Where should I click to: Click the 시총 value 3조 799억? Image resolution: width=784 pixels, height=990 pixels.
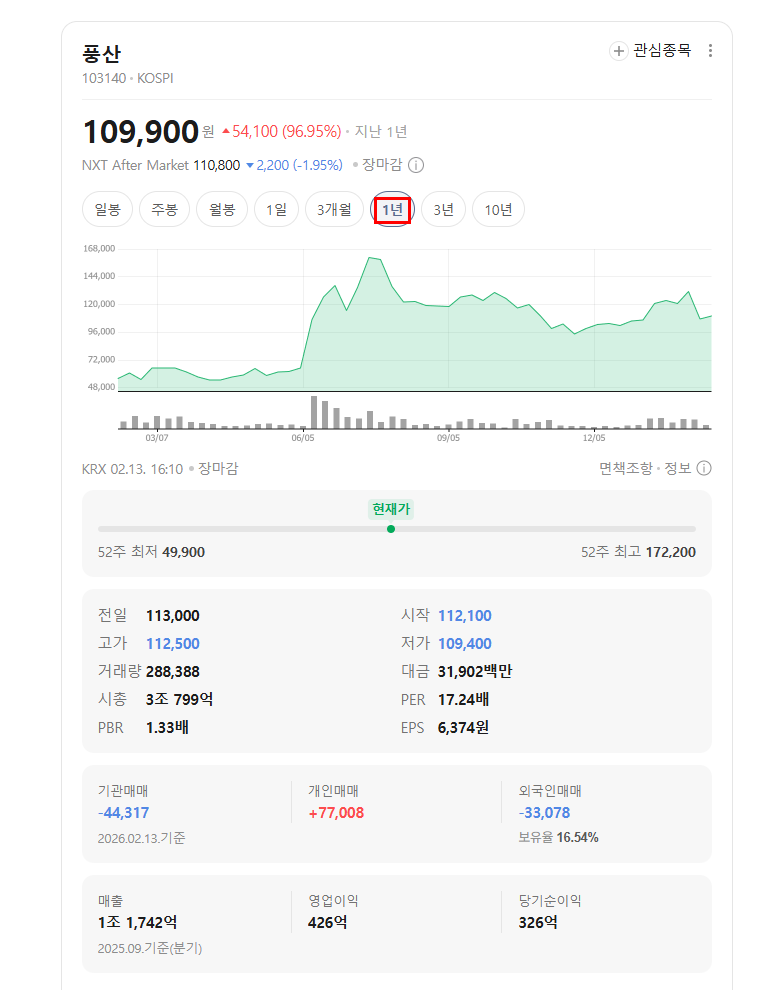179,699
